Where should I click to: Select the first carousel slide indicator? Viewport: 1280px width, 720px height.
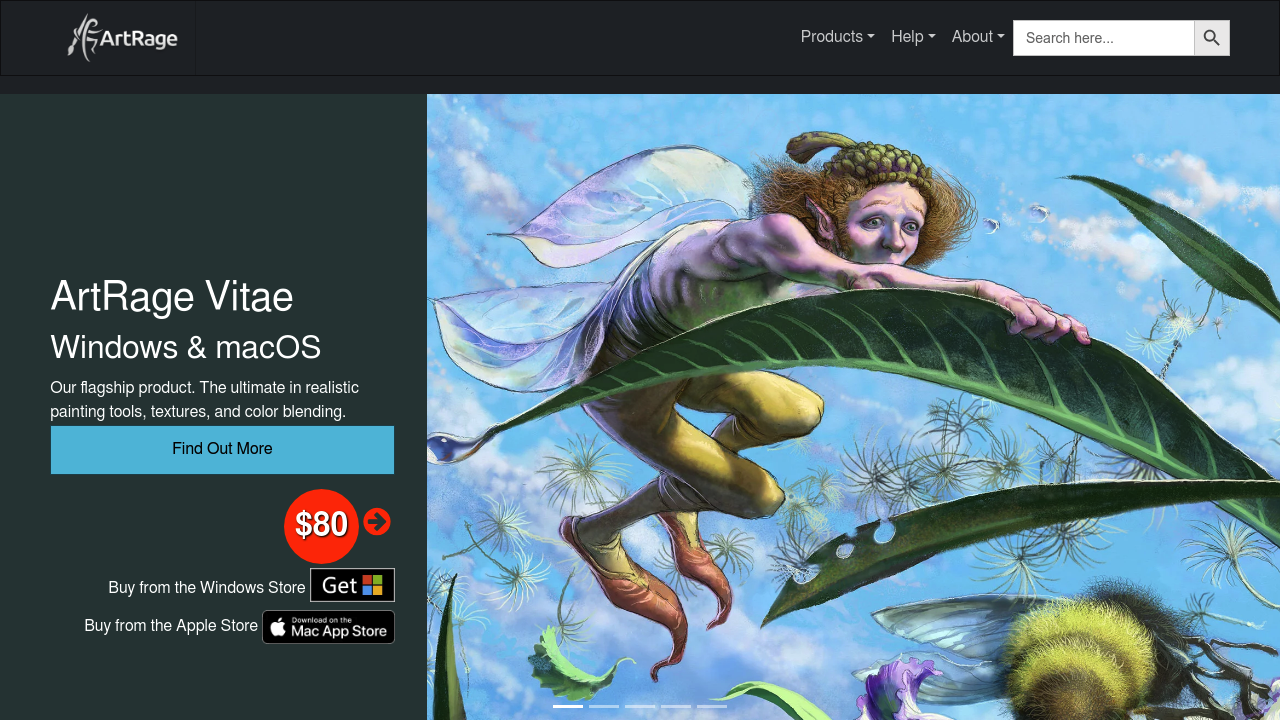568,706
